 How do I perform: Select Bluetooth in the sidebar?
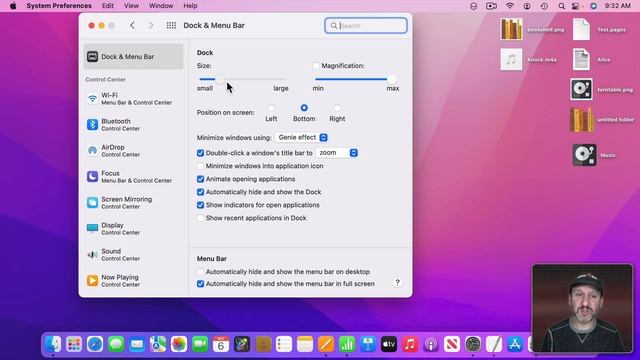coord(133,124)
